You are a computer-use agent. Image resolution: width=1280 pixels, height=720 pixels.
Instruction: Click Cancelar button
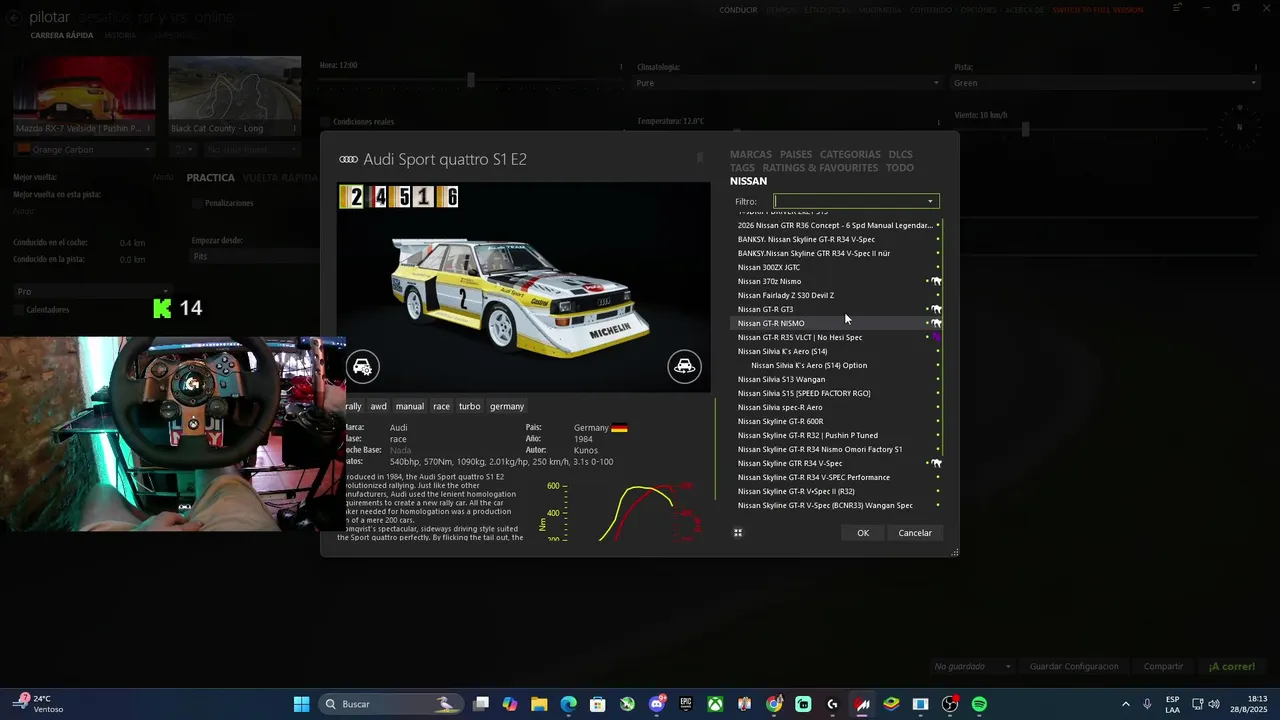tap(915, 533)
